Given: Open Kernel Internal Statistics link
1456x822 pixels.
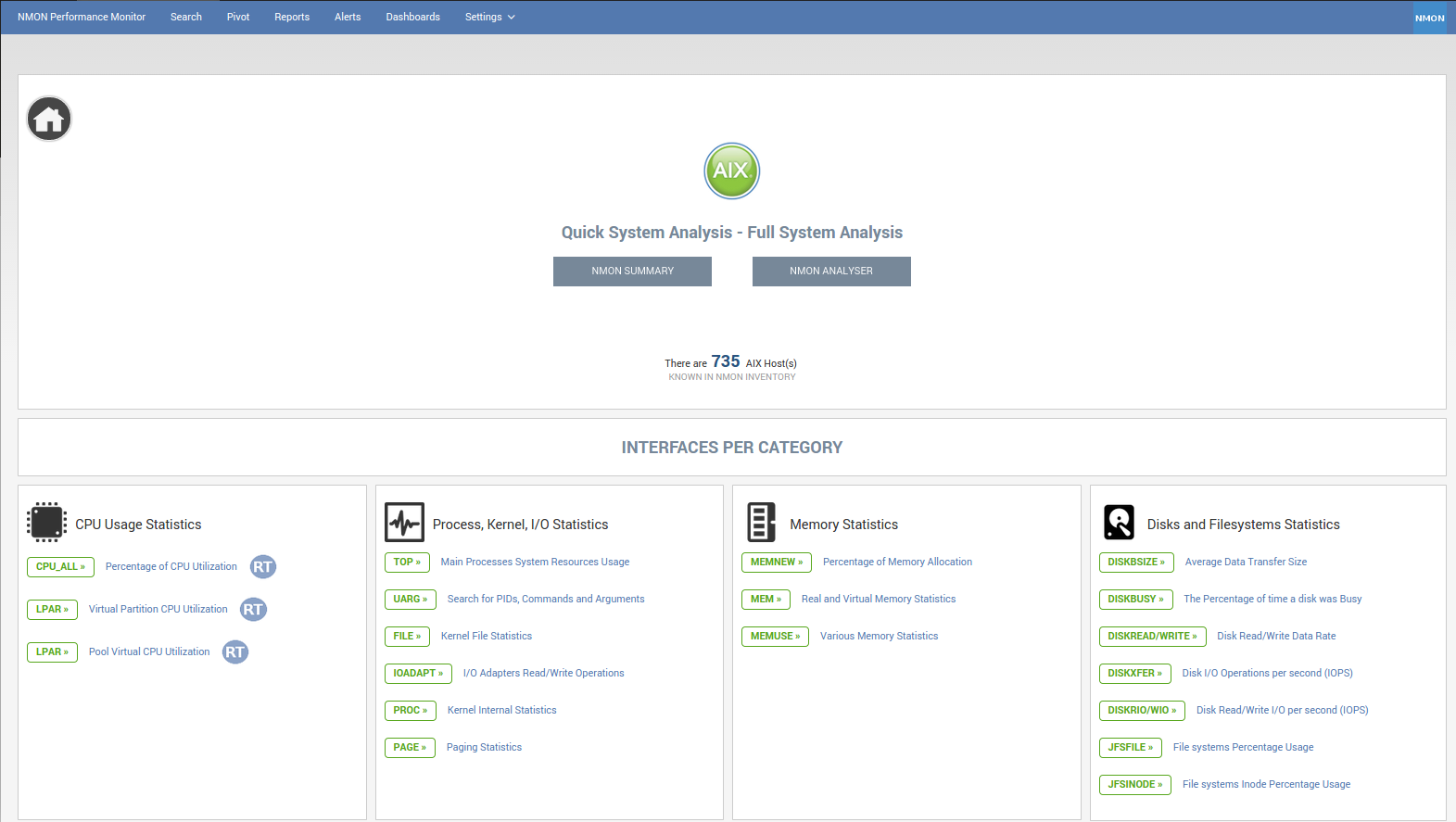Looking at the screenshot, I should [502, 711].
